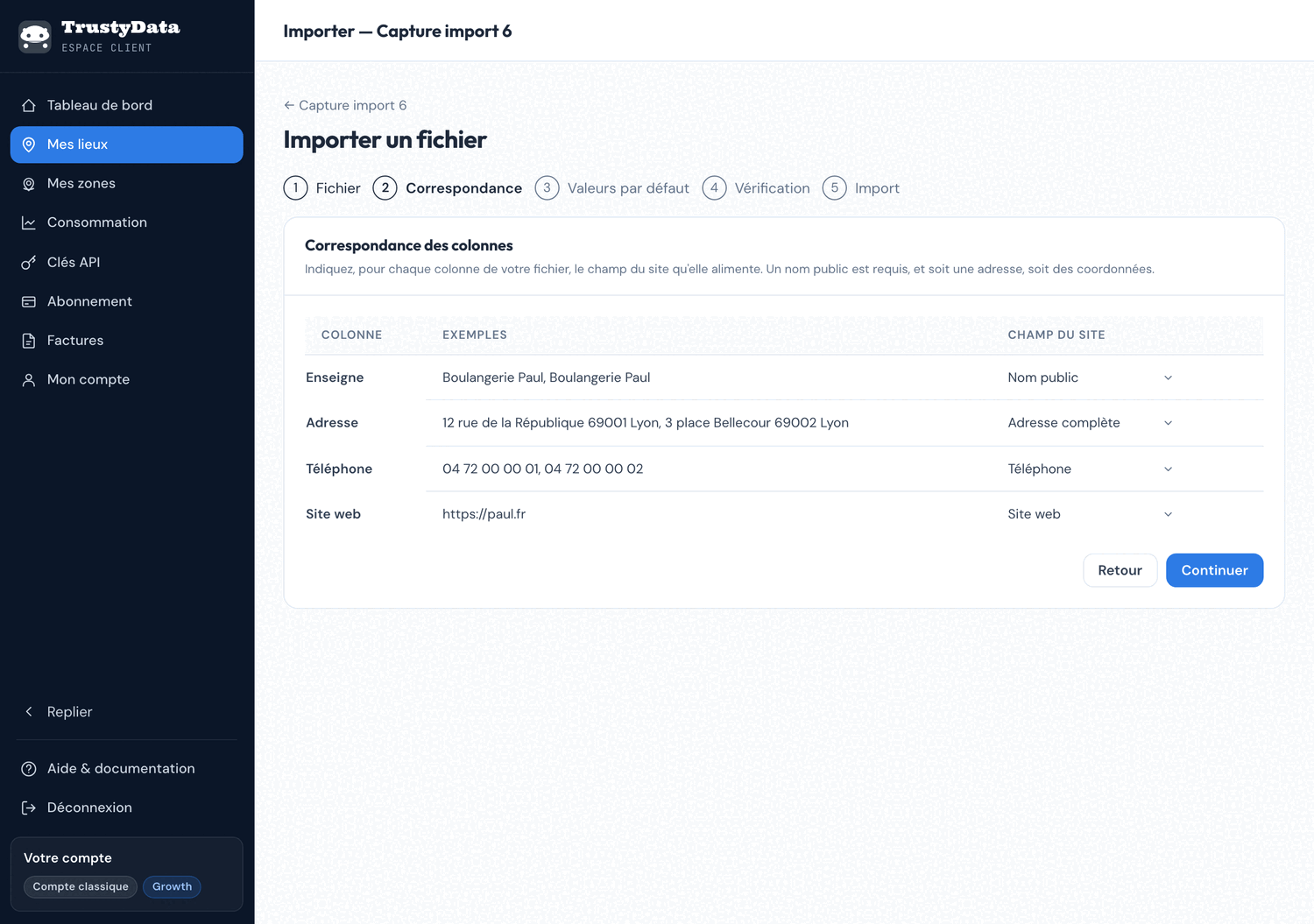The width and height of the screenshot is (1314, 924).
Task: Expand the Adresse complète field dropdown
Action: [x=1090, y=423]
